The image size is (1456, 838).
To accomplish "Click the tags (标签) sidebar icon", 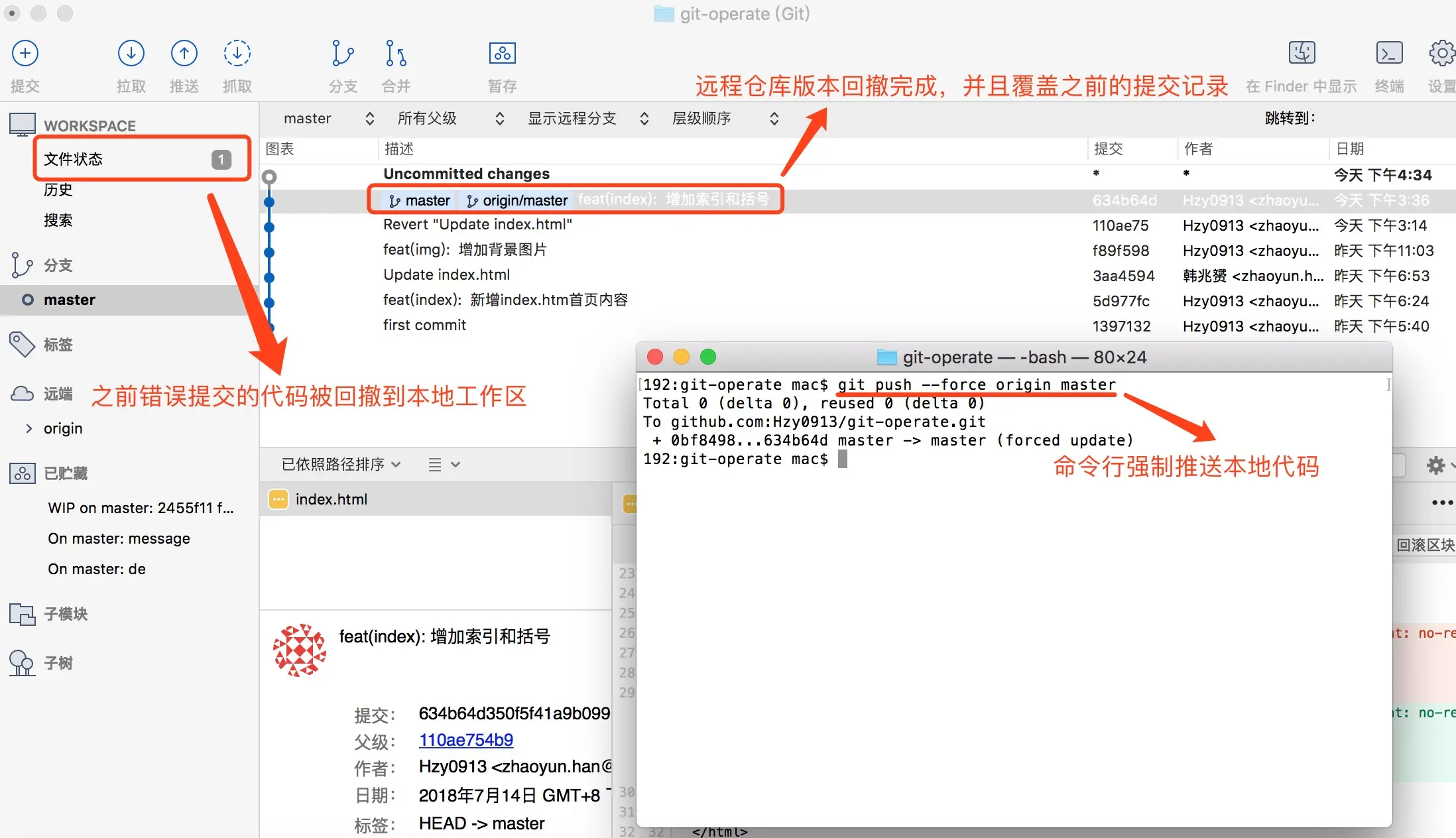I will 22,344.
